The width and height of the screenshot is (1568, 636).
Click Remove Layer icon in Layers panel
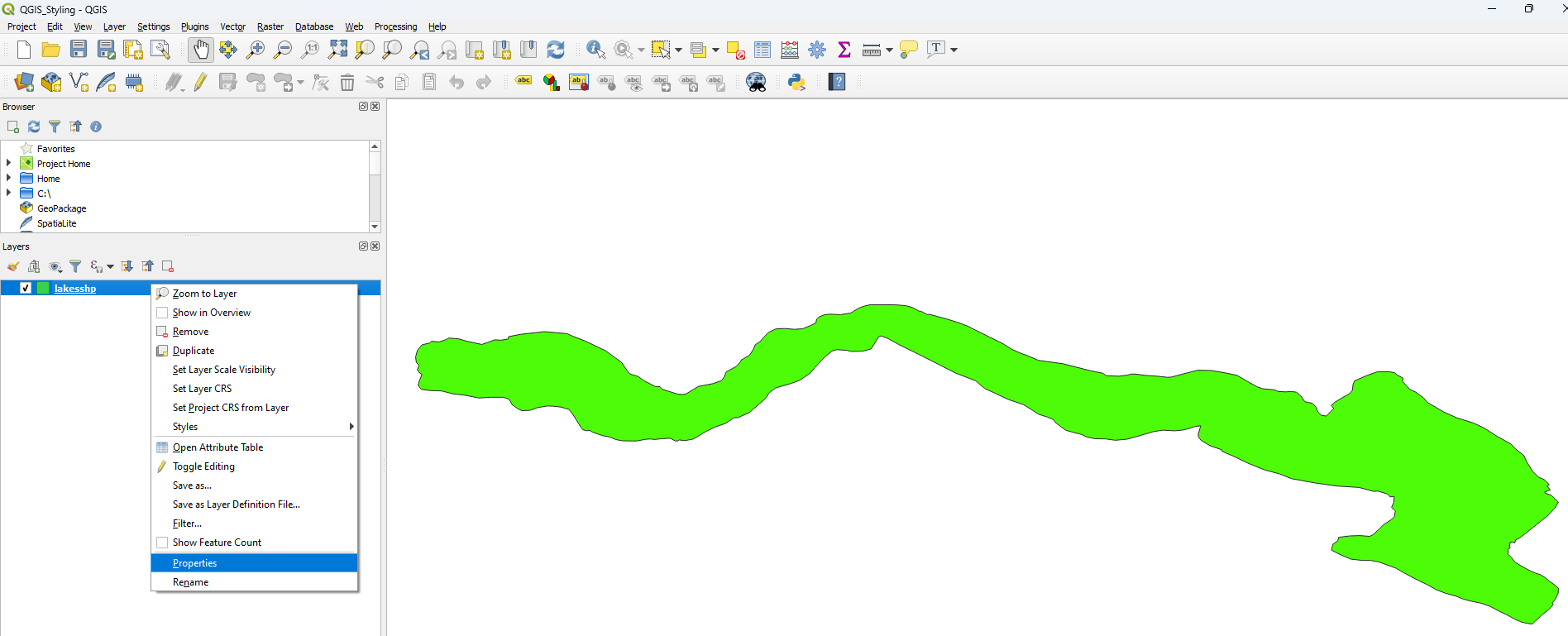(168, 266)
